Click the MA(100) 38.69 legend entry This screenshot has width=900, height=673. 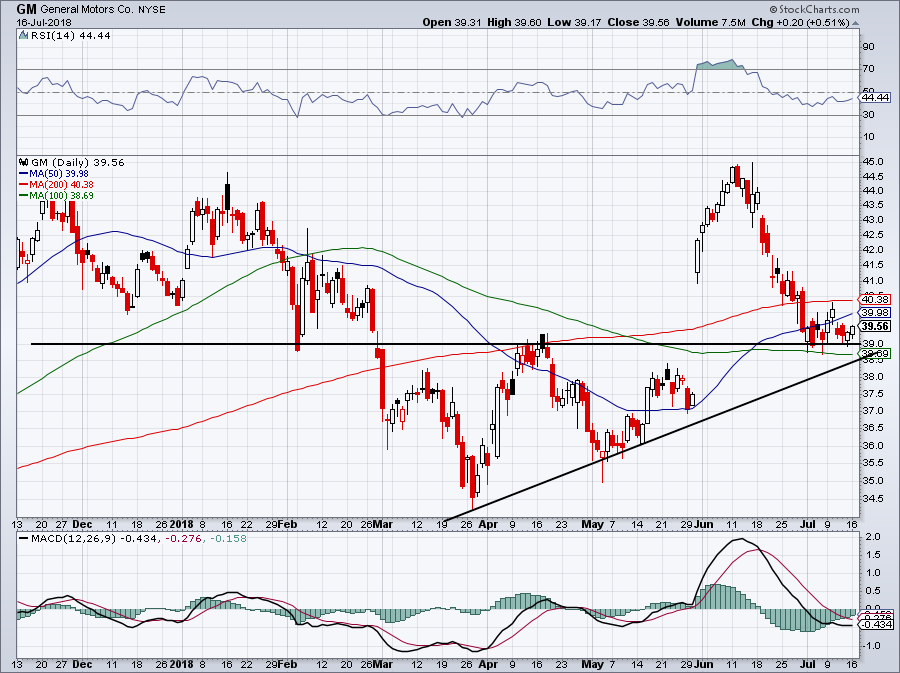(61, 196)
